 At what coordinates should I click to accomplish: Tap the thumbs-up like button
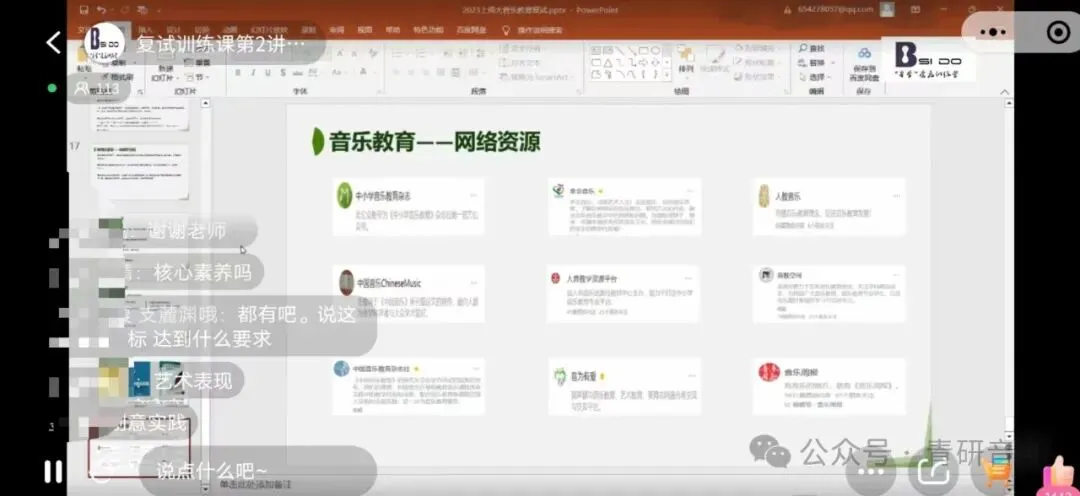coord(1058,477)
